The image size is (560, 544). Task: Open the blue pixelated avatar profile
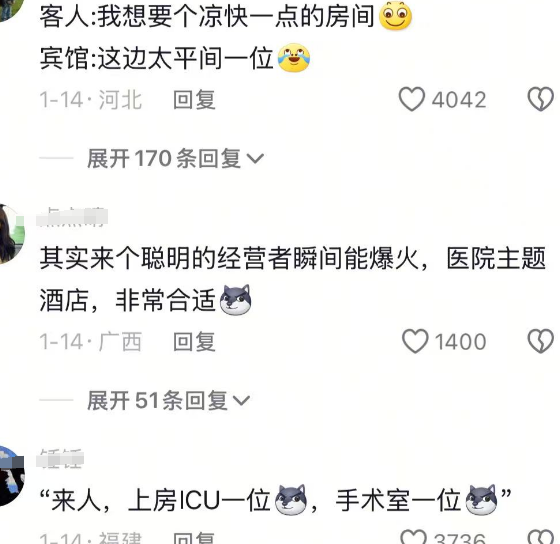click(x=11, y=476)
